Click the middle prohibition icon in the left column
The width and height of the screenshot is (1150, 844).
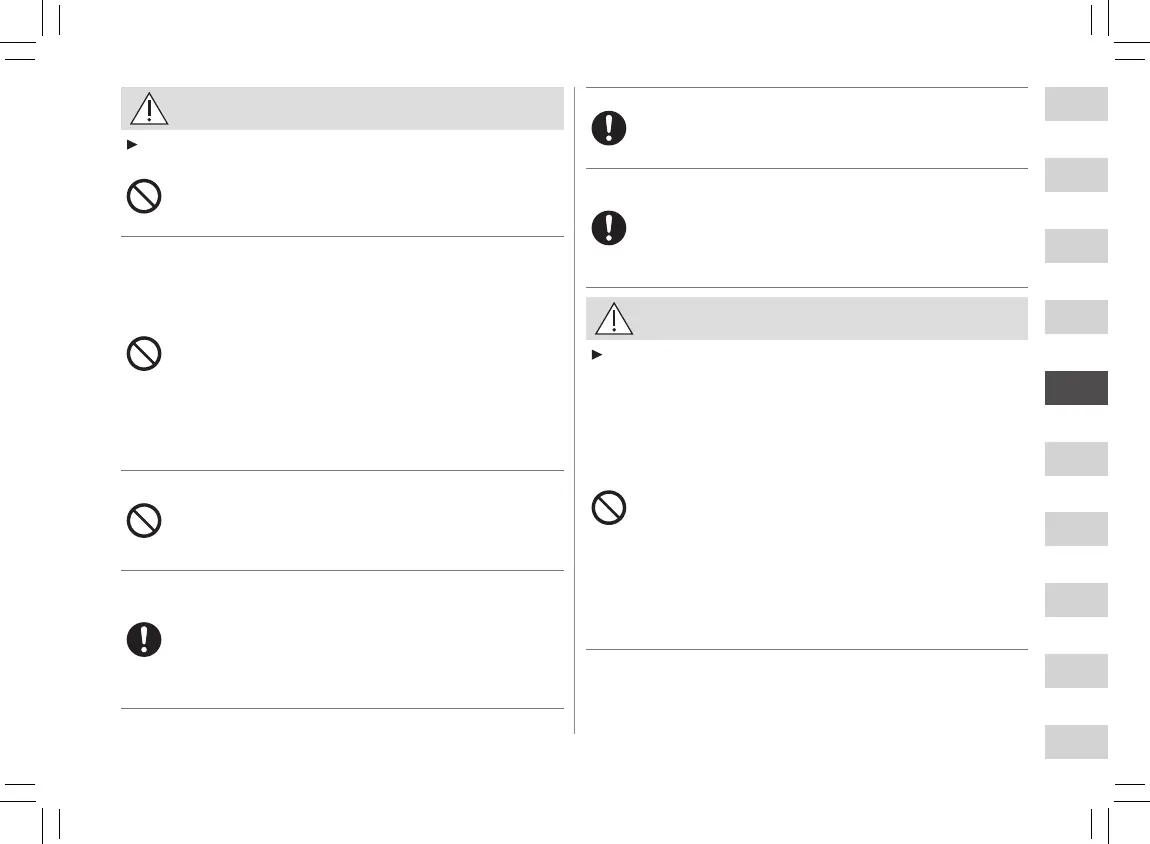coord(145,354)
